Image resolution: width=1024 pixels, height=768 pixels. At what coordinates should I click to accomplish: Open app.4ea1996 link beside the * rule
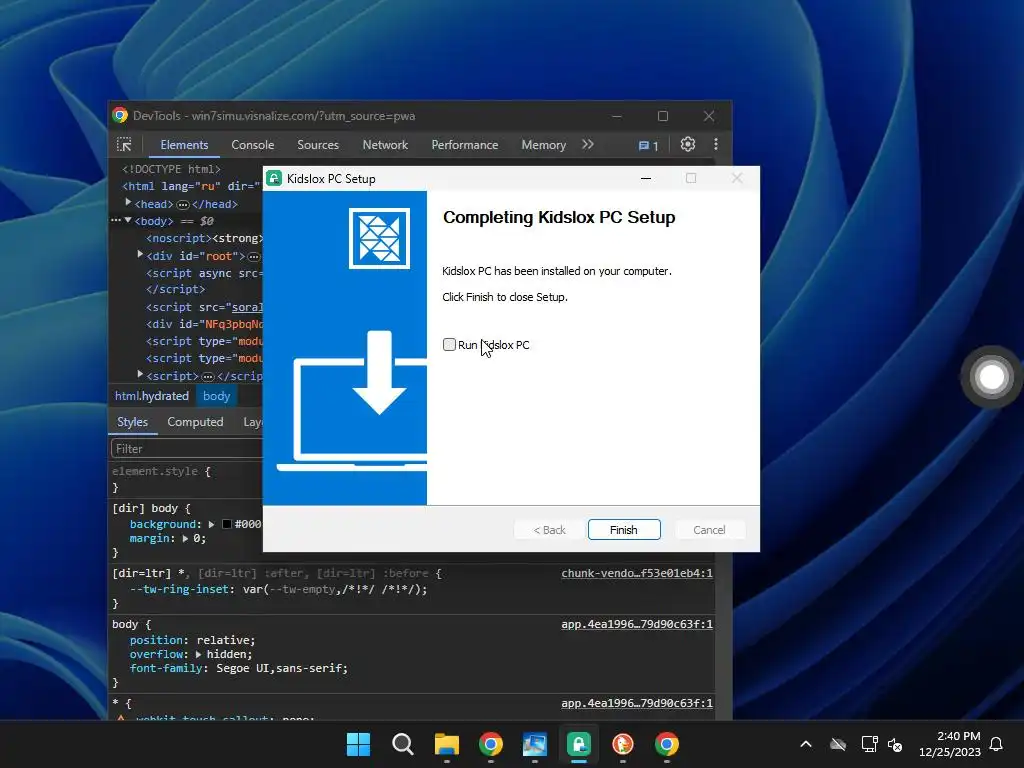637,703
